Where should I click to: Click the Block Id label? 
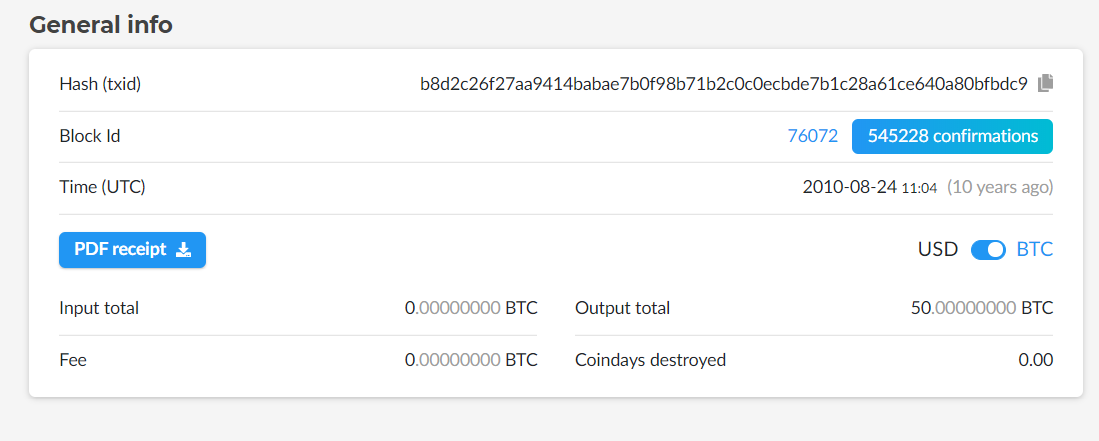[x=90, y=136]
